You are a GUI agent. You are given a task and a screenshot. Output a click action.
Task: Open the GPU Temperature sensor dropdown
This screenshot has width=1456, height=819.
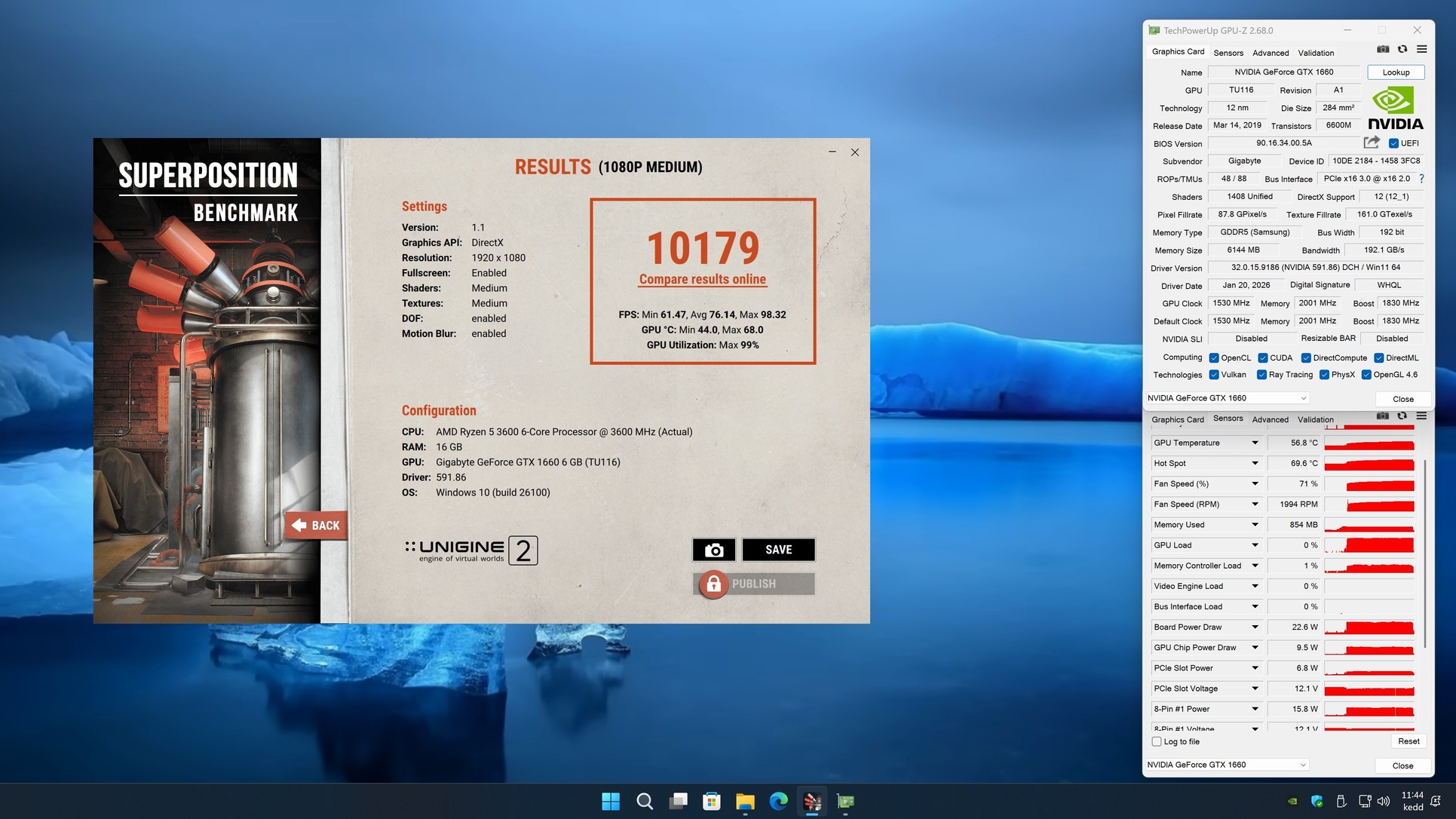tap(1255, 443)
